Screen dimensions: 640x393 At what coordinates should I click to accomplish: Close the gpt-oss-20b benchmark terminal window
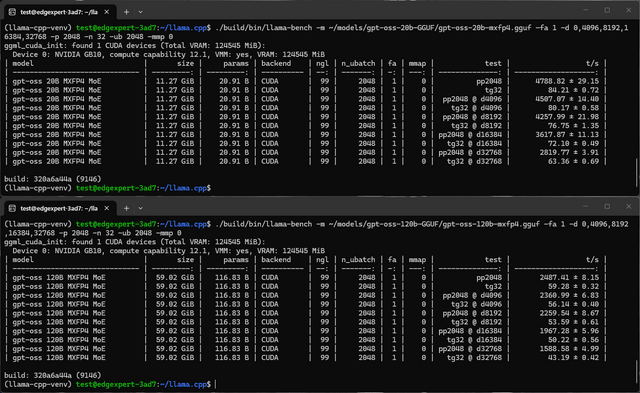[x=629, y=10]
